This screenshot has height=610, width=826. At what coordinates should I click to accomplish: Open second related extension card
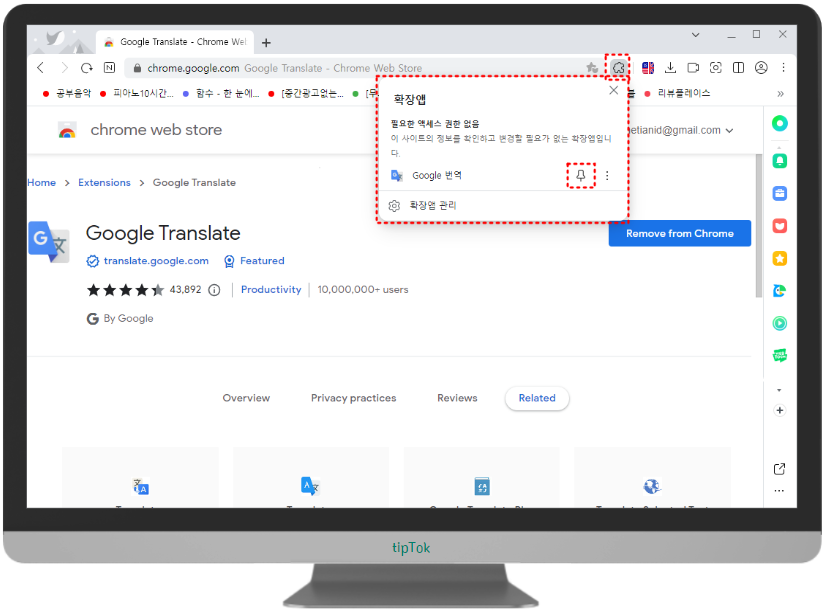tap(311, 477)
